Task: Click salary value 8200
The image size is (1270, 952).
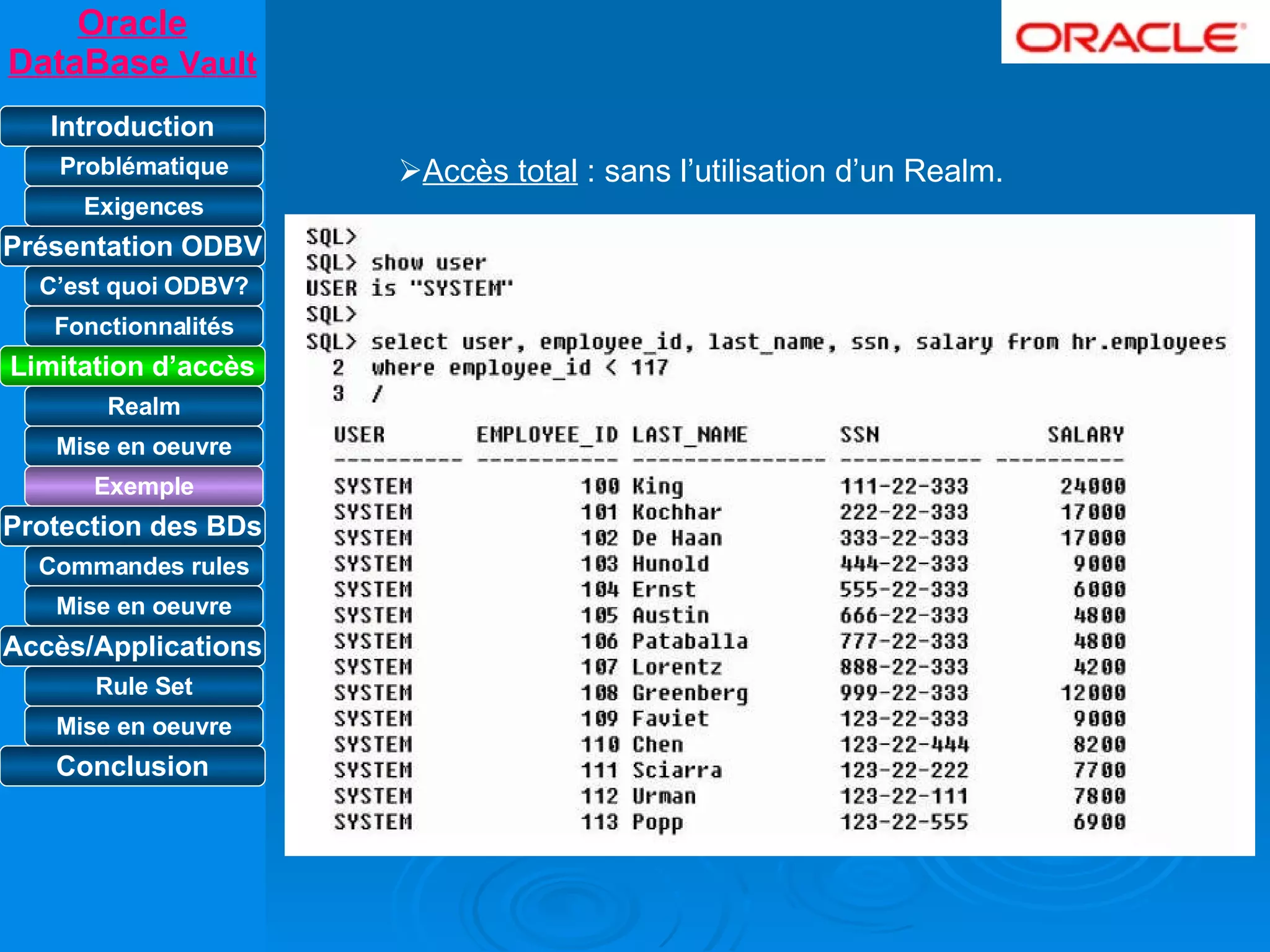Action: coord(1099,744)
